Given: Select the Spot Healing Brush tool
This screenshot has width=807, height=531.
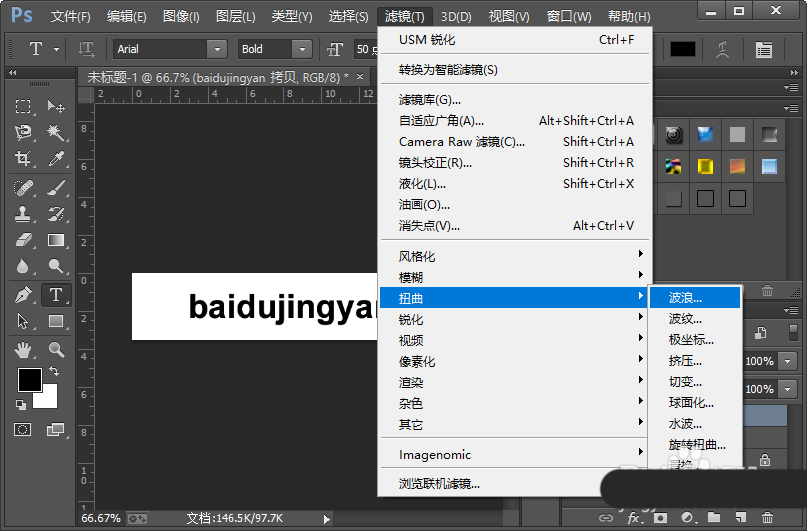Looking at the screenshot, I should click(23, 188).
